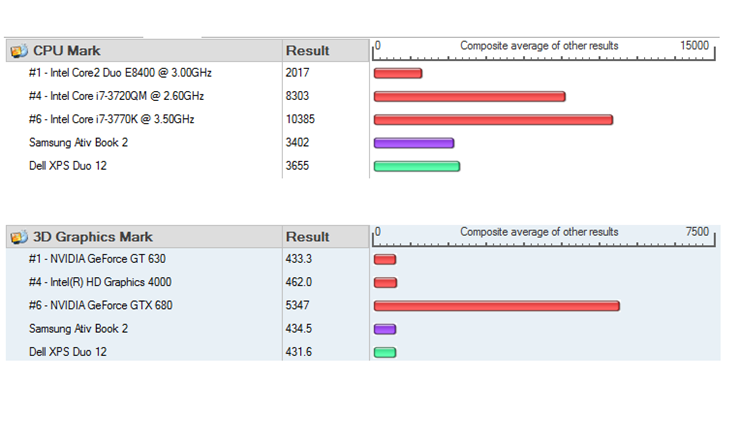Click the red bar for GeForce GT 630

(x=385, y=260)
